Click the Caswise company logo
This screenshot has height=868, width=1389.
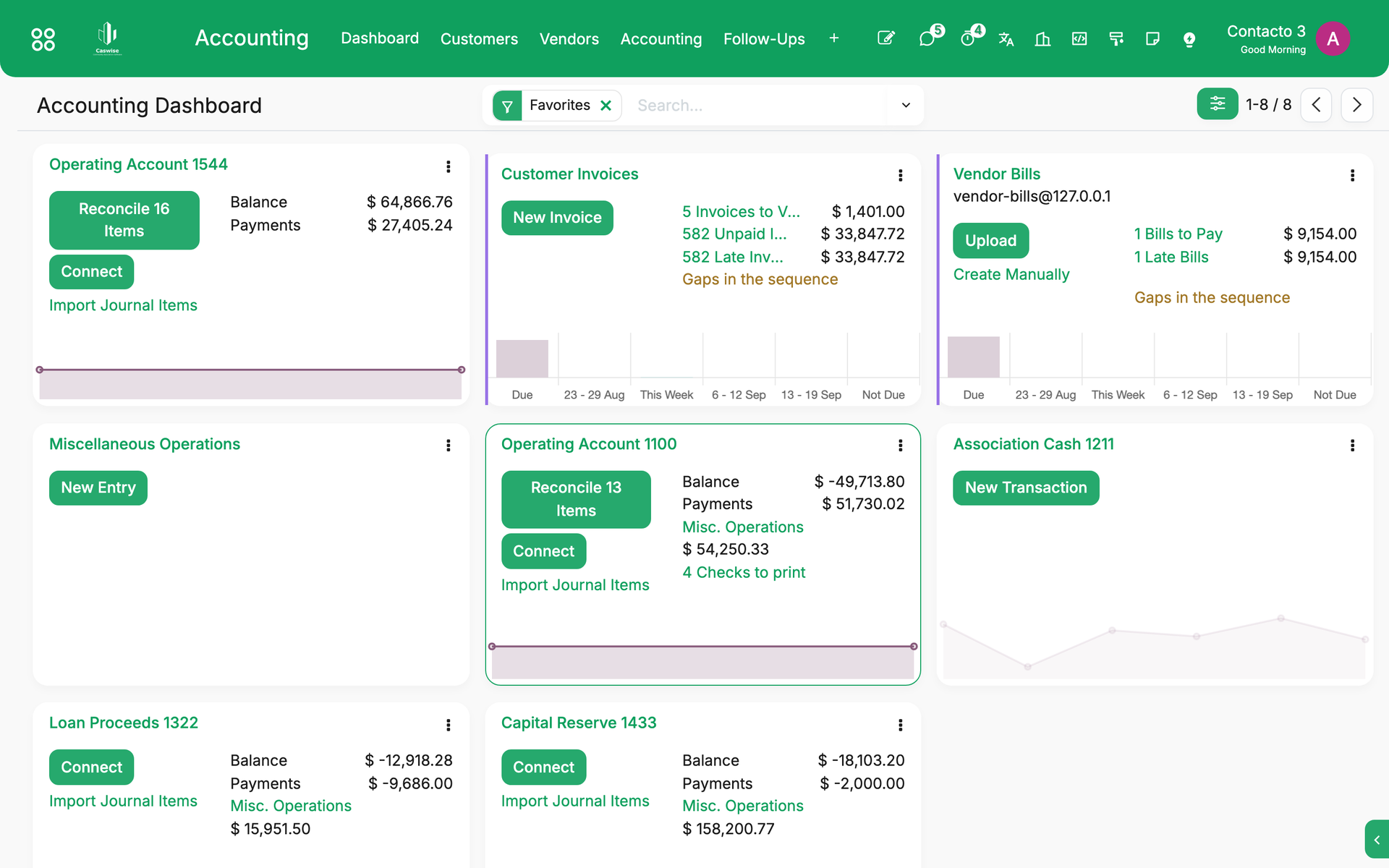108,38
